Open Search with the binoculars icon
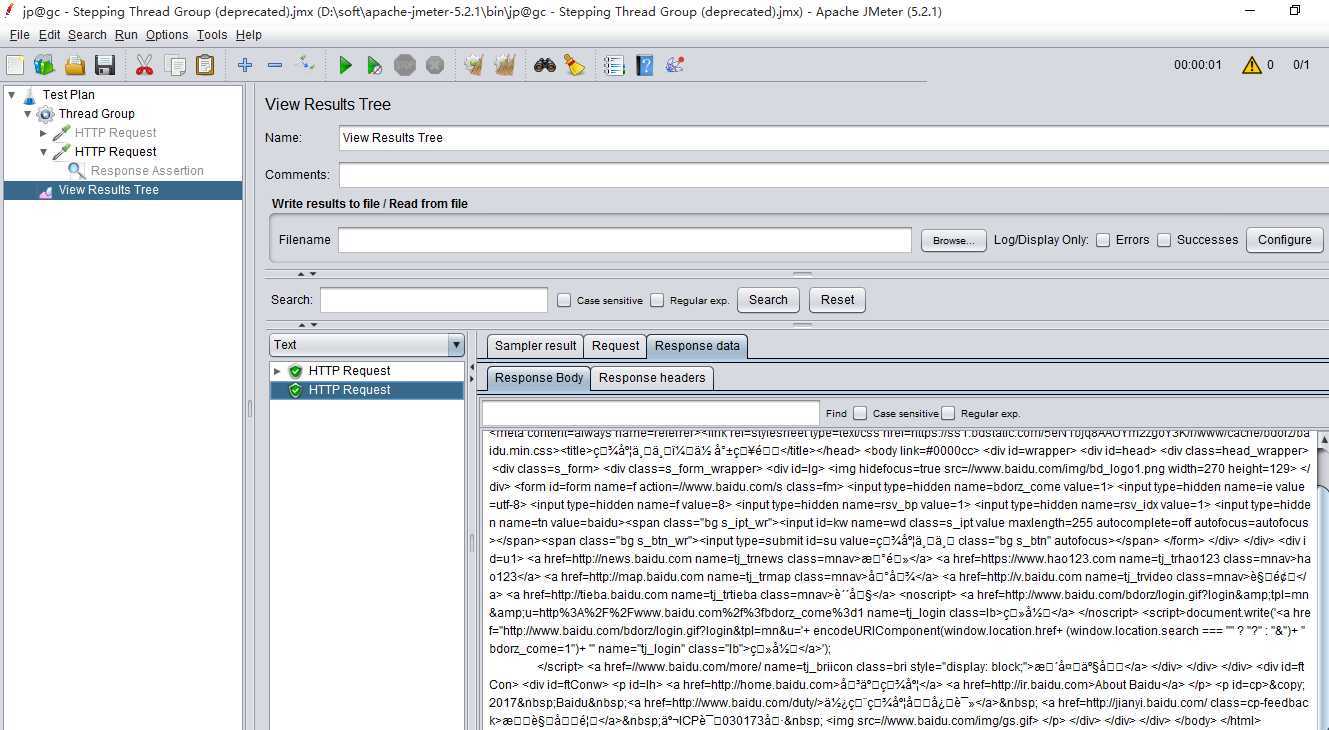1329x730 pixels. [x=545, y=65]
